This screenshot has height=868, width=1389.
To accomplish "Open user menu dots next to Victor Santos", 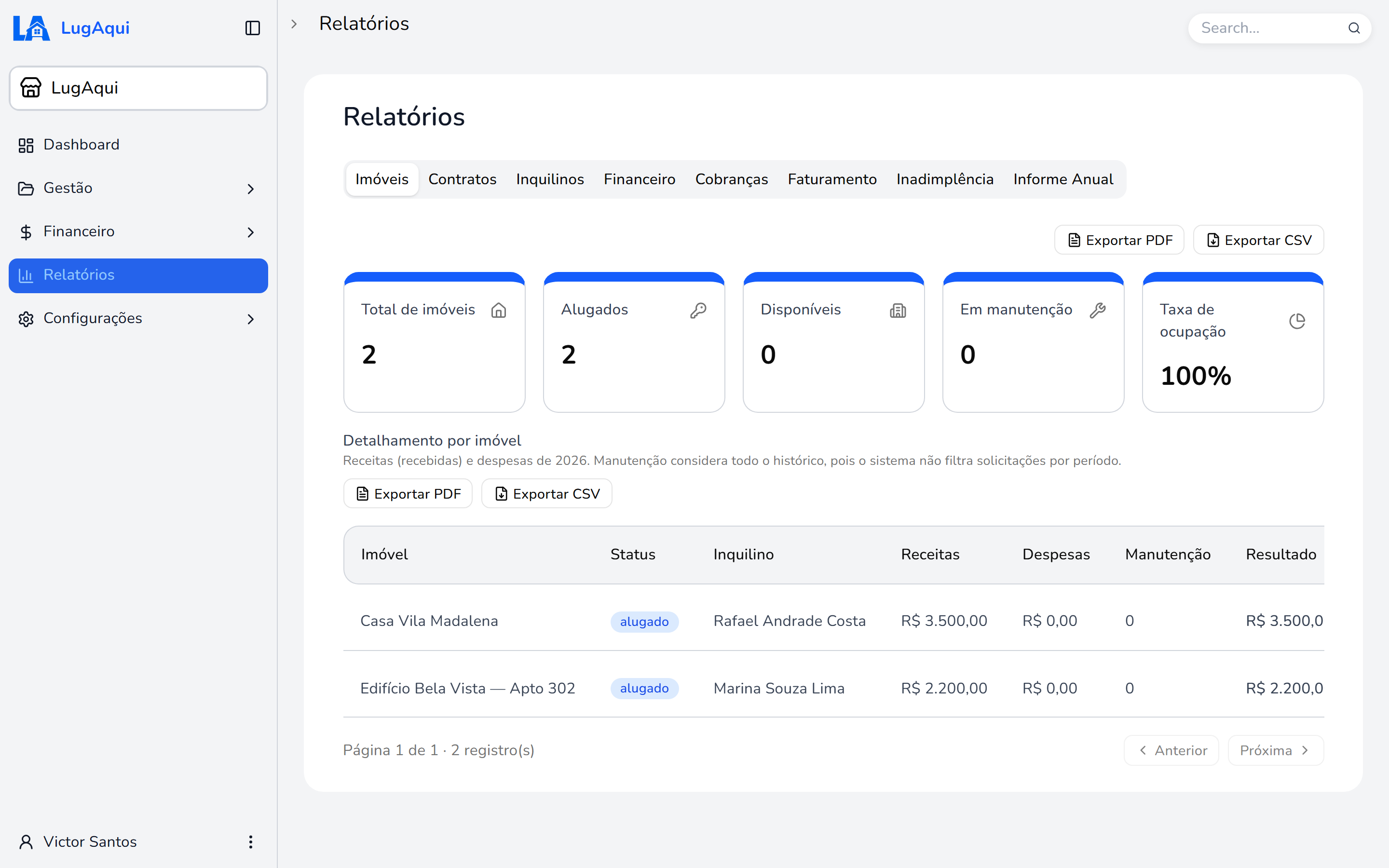I will tap(250, 842).
